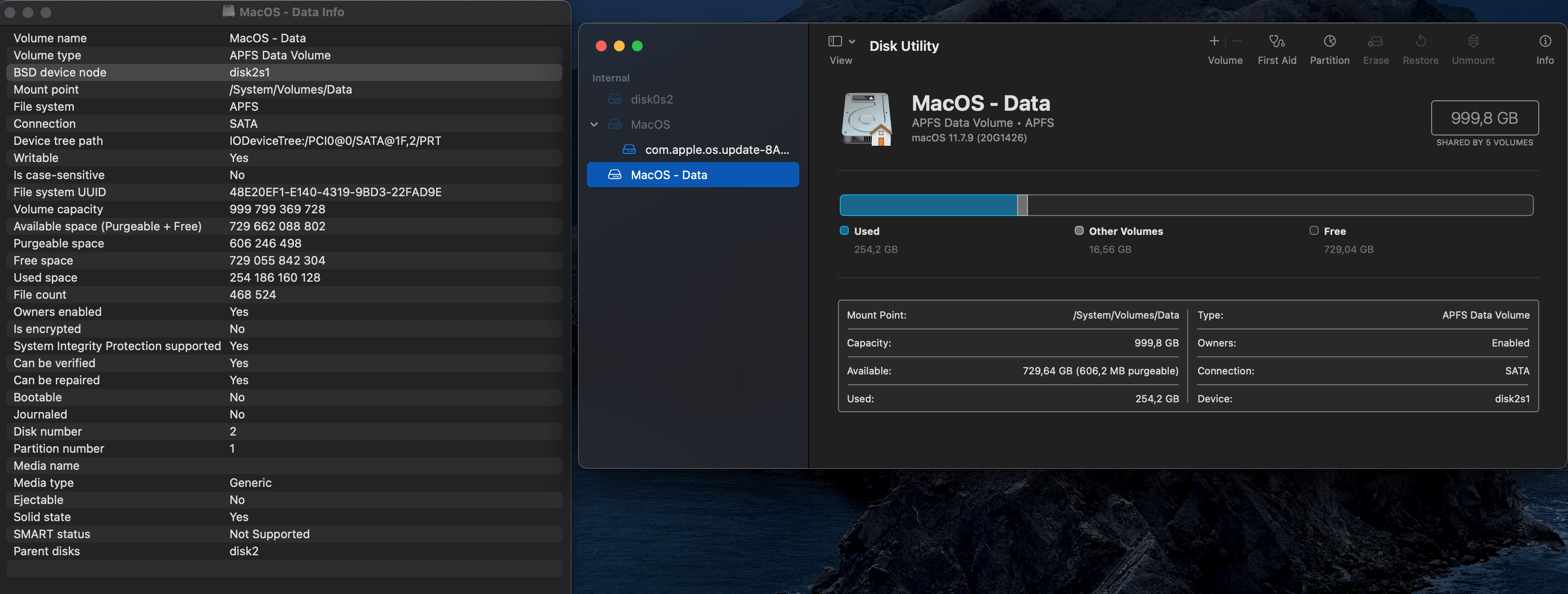Add a volume with the plus icon
The height and width of the screenshot is (594, 1568).
click(x=1214, y=41)
